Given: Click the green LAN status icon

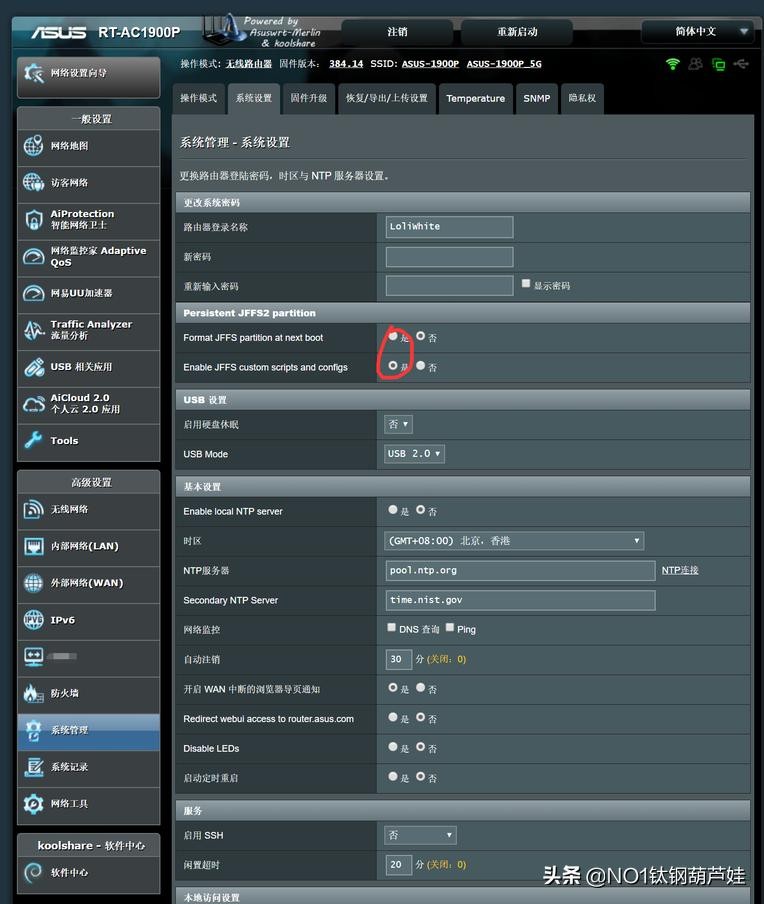Looking at the screenshot, I should click(718, 64).
